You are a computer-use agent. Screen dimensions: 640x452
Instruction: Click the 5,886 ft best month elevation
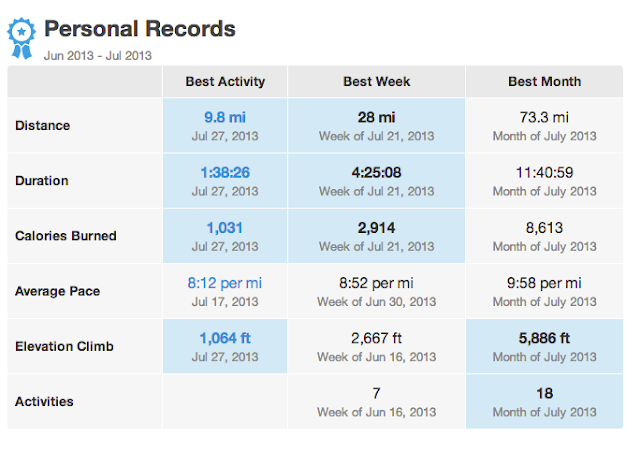coord(545,338)
